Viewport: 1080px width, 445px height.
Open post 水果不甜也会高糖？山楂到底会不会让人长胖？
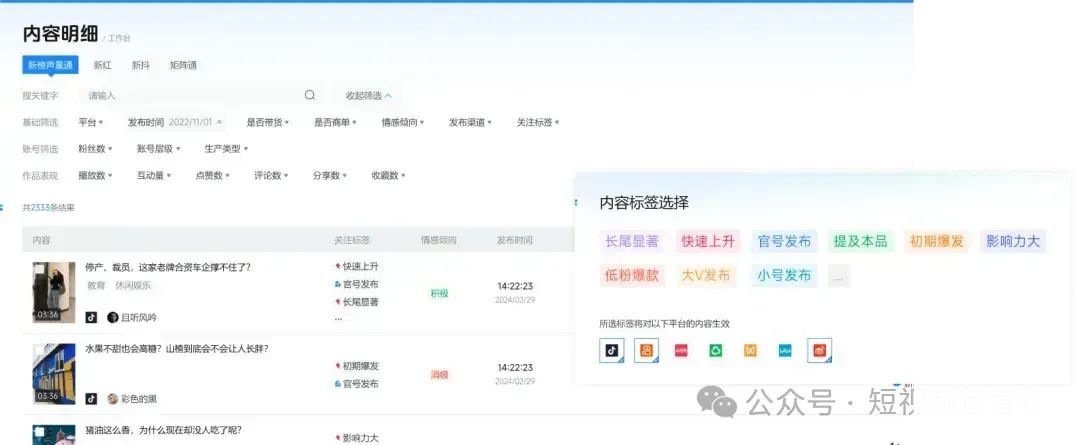coord(177,349)
